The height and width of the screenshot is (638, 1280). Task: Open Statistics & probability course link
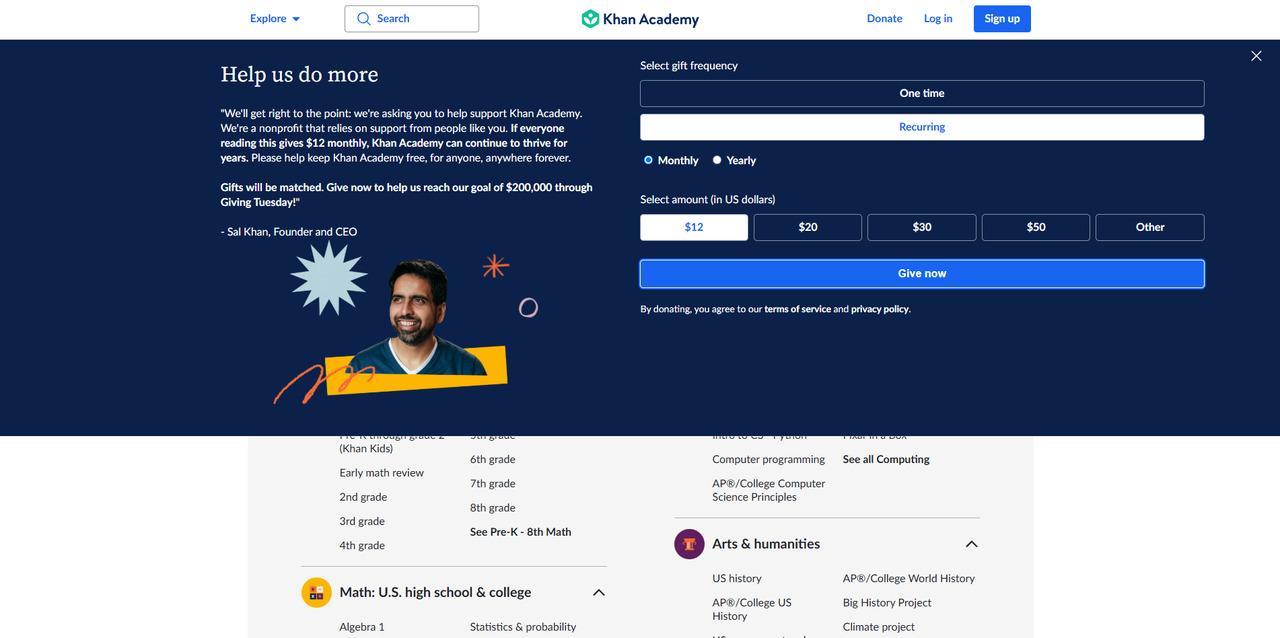coord(523,627)
